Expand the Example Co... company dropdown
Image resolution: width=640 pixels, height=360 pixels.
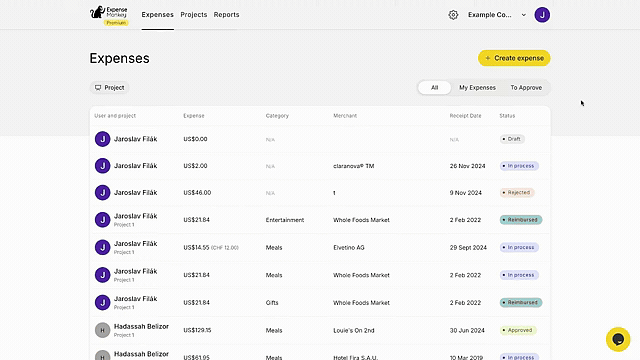tap(497, 15)
